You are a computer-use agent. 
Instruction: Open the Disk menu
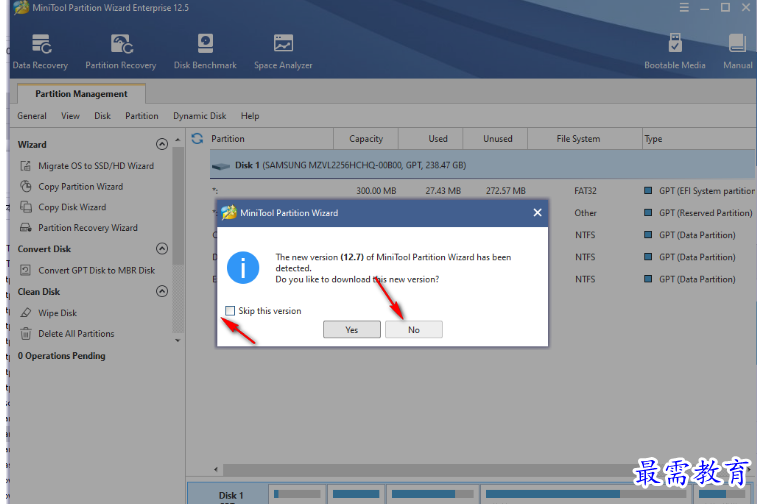click(102, 116)
